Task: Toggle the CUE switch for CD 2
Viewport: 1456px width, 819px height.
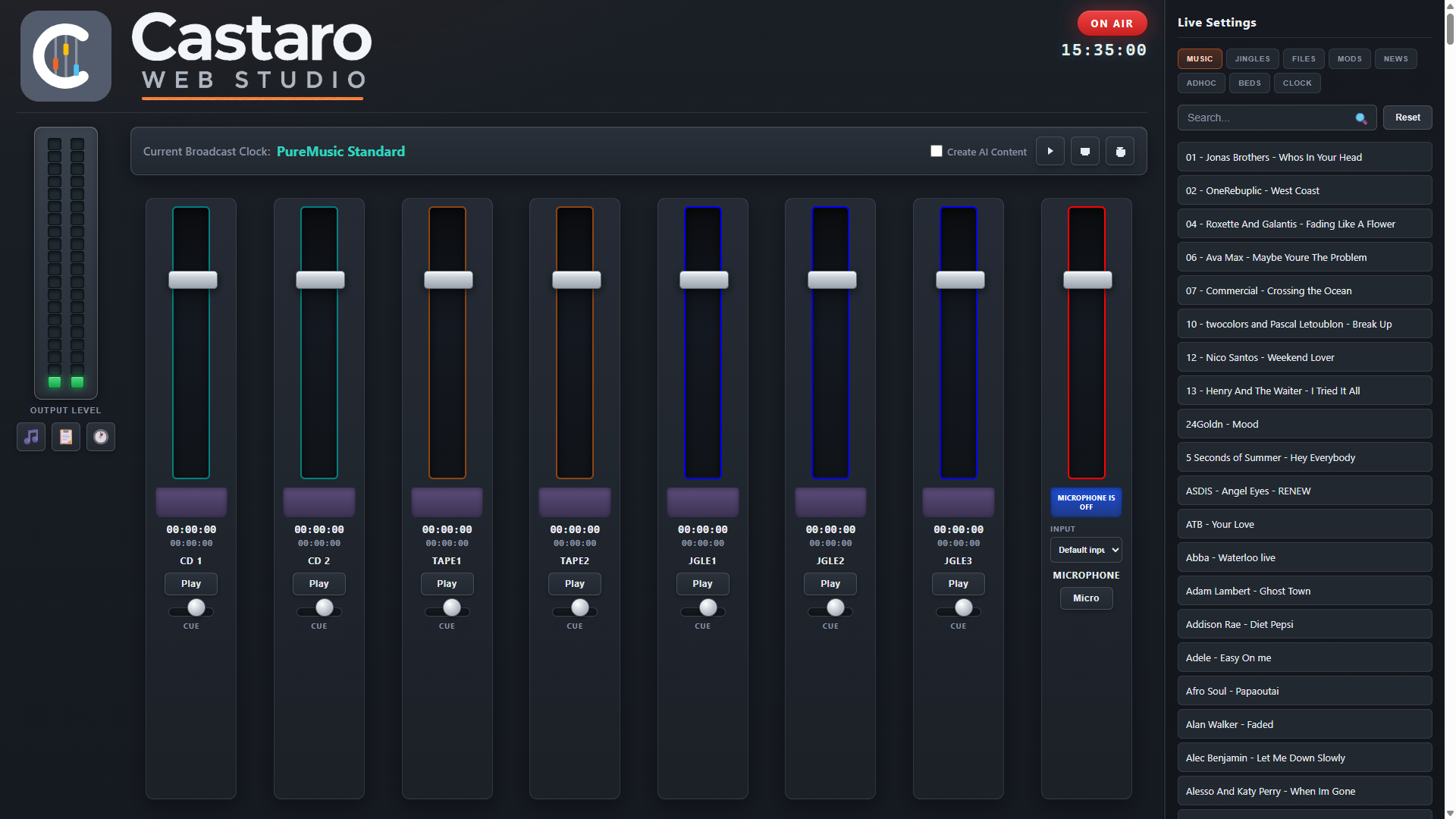Action: [319, 608]
